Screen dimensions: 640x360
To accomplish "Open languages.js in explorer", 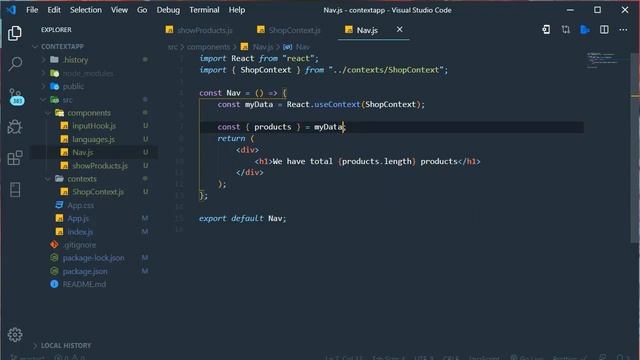I will coord(93,140).
